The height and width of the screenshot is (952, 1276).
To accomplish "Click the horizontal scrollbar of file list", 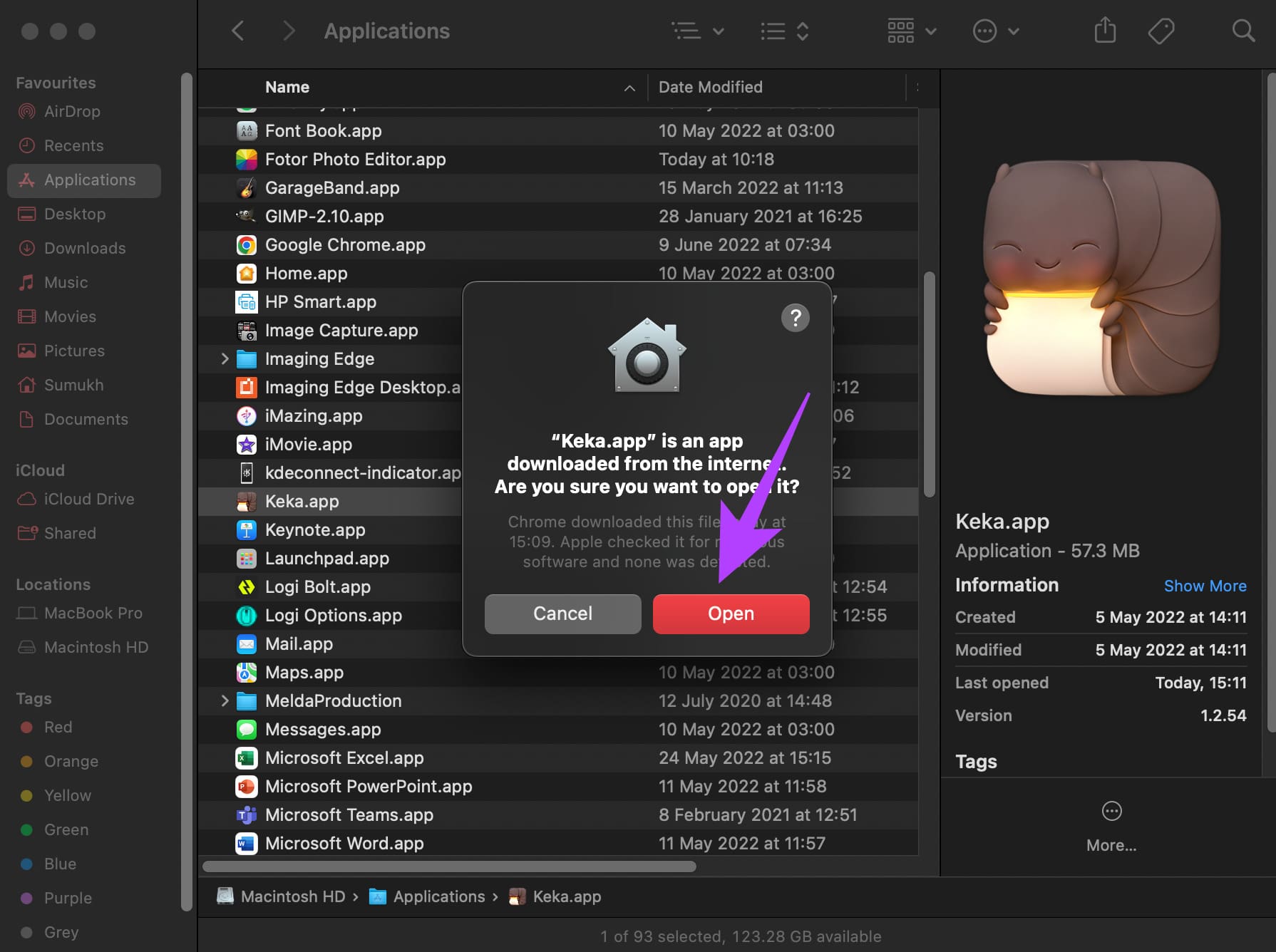I will pos(449,866).
